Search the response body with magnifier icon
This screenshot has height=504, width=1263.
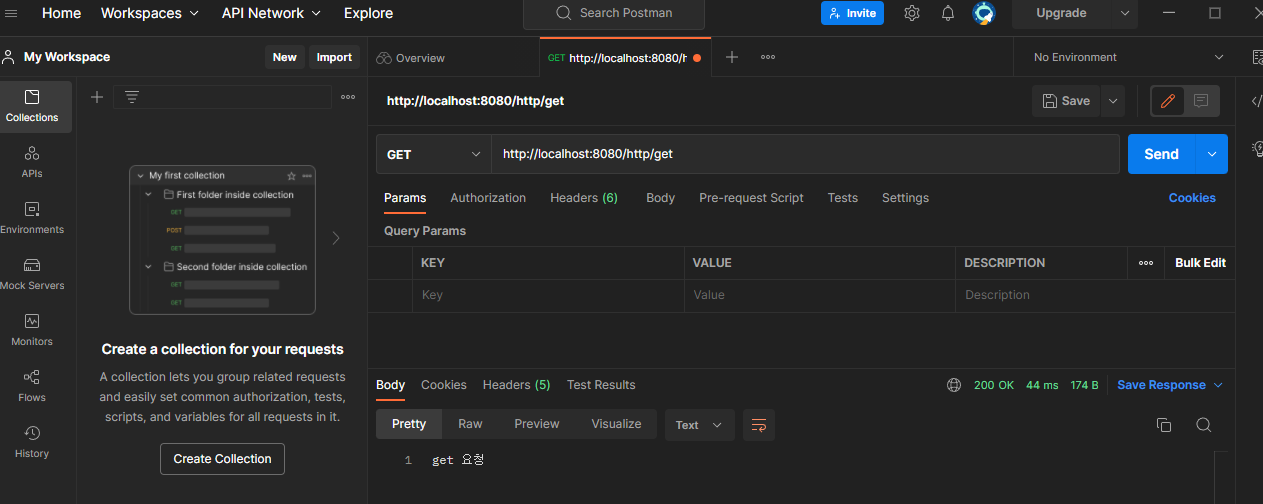coord(1204,425)
